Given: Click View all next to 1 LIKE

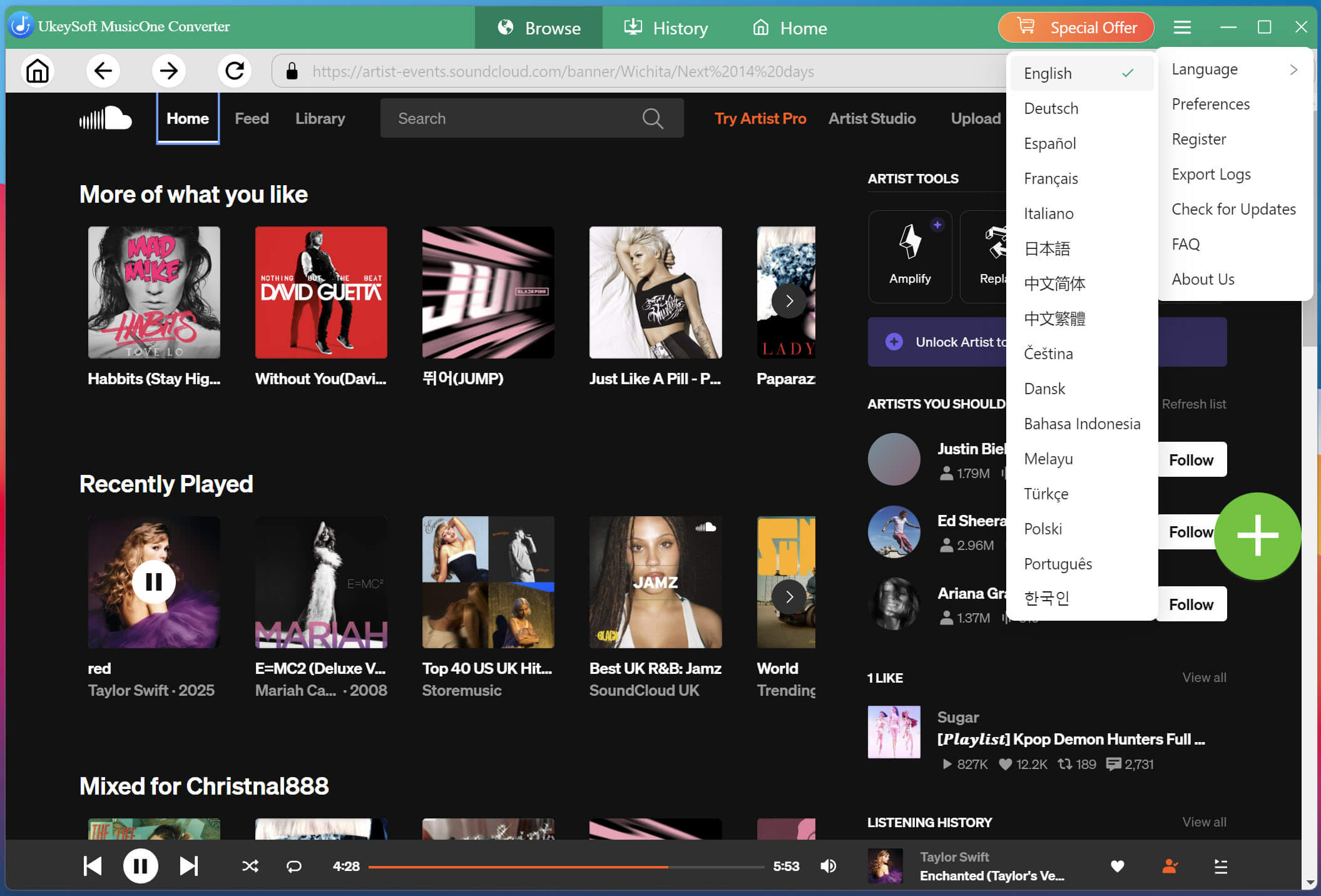Looking at the screenshot, I should pos(1204,678).
